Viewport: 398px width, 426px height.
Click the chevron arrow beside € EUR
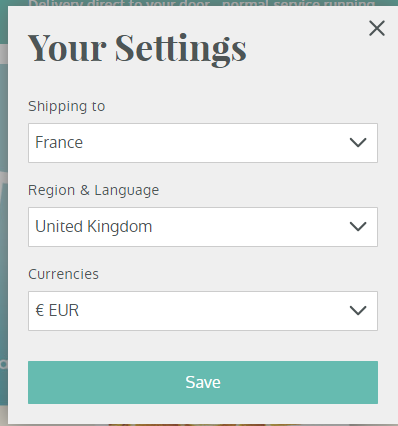click(358, 311)
